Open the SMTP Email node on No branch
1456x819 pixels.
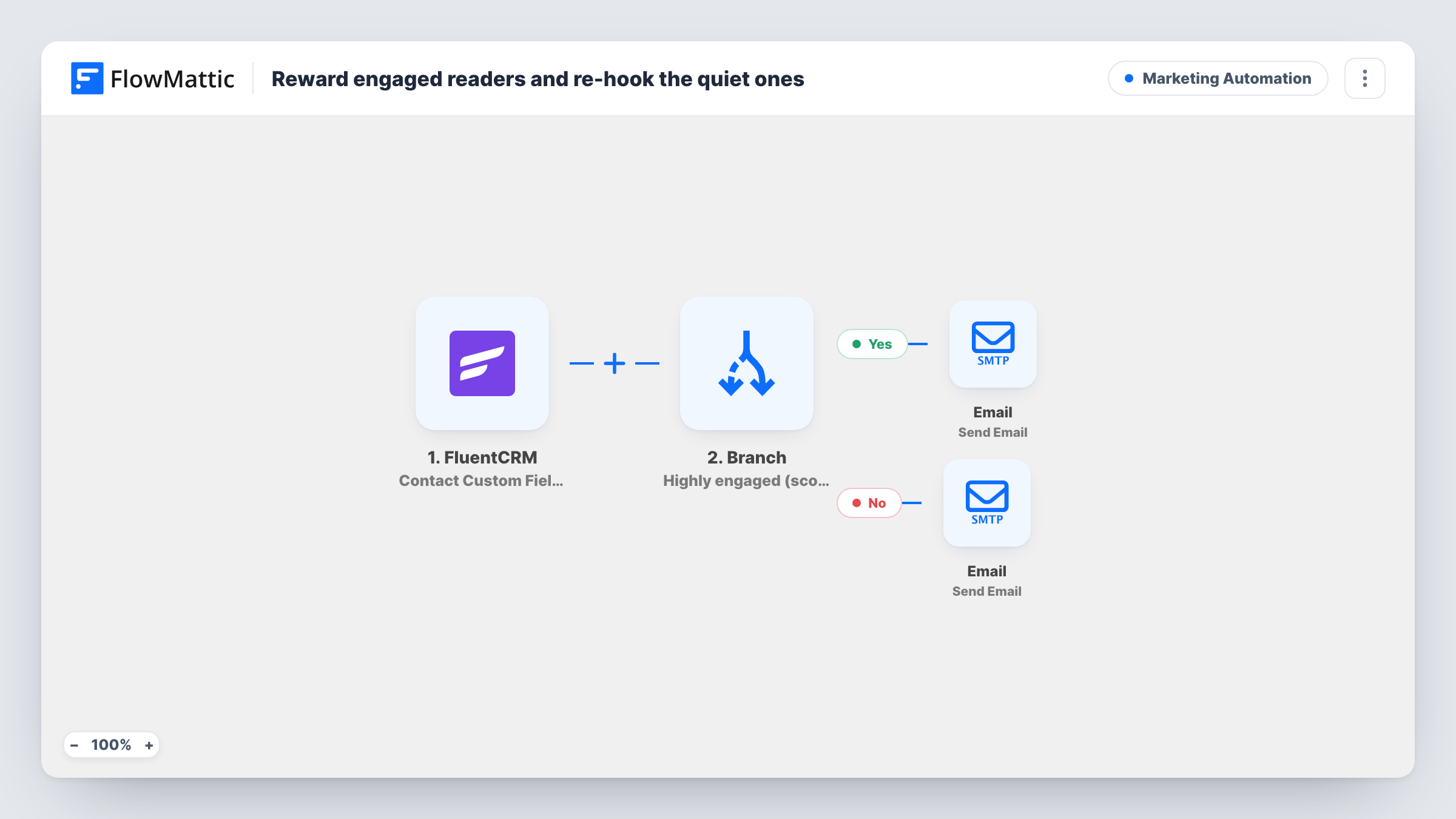coord(987,503)
